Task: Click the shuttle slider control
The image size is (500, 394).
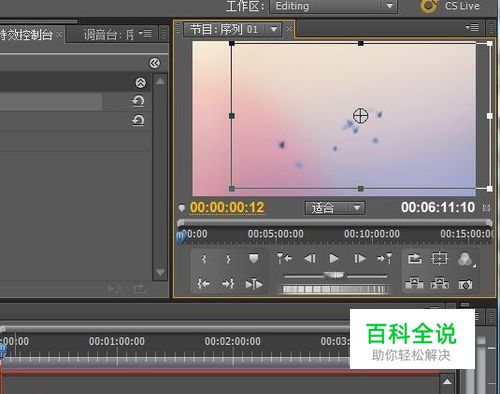Action: [x=334, y=275]
